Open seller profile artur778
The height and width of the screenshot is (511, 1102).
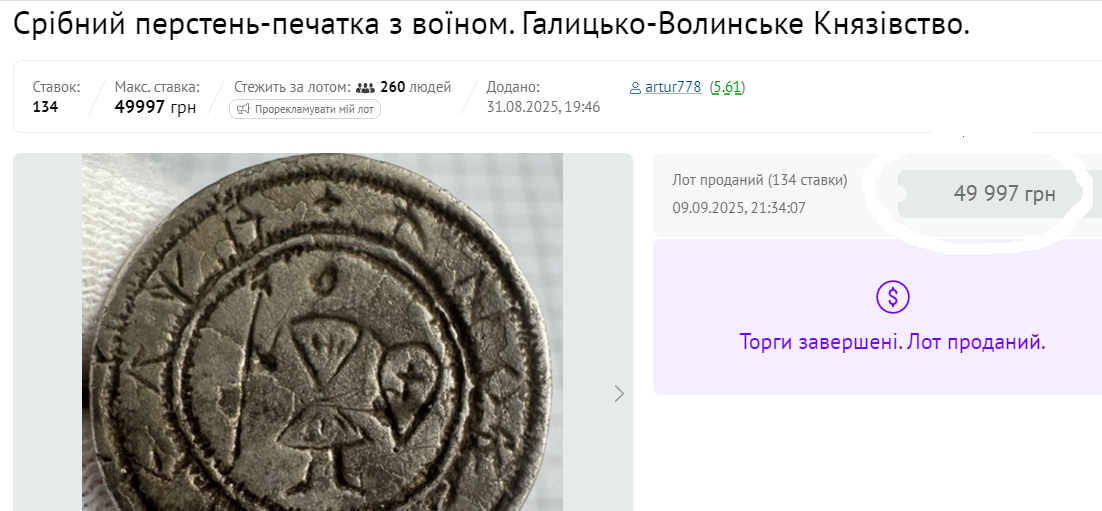coord(673,87)
